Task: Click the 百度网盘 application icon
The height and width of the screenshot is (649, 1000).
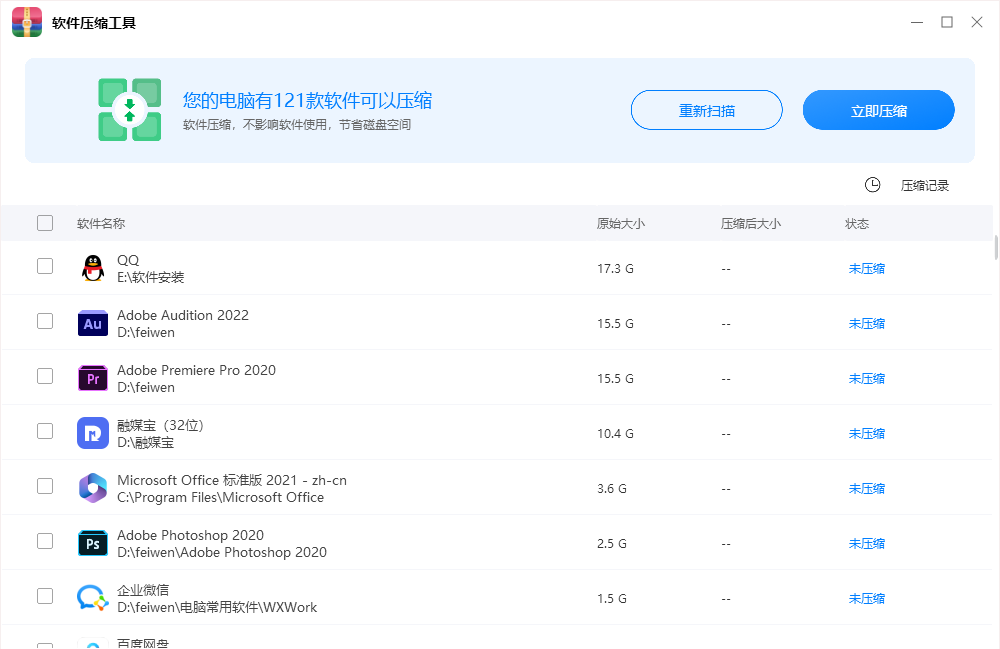Action: (92, 643)
